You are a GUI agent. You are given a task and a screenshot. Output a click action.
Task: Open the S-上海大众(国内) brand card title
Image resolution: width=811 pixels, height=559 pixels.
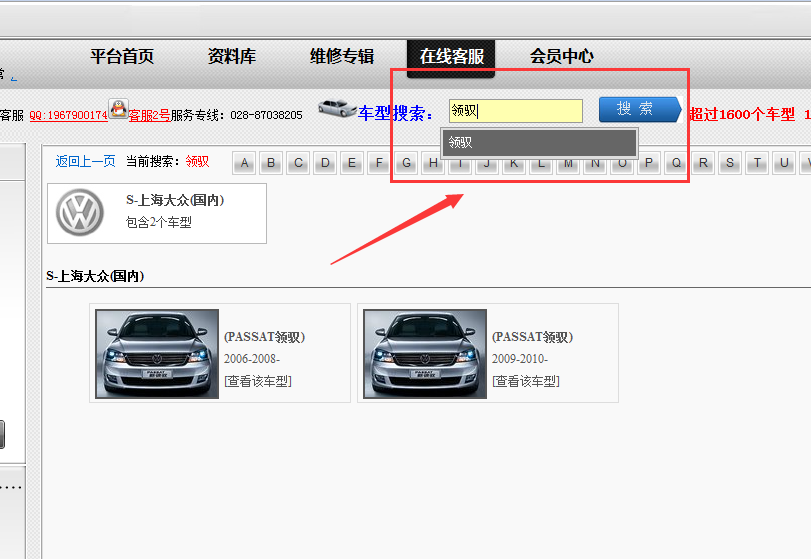[x=175, y=200]
